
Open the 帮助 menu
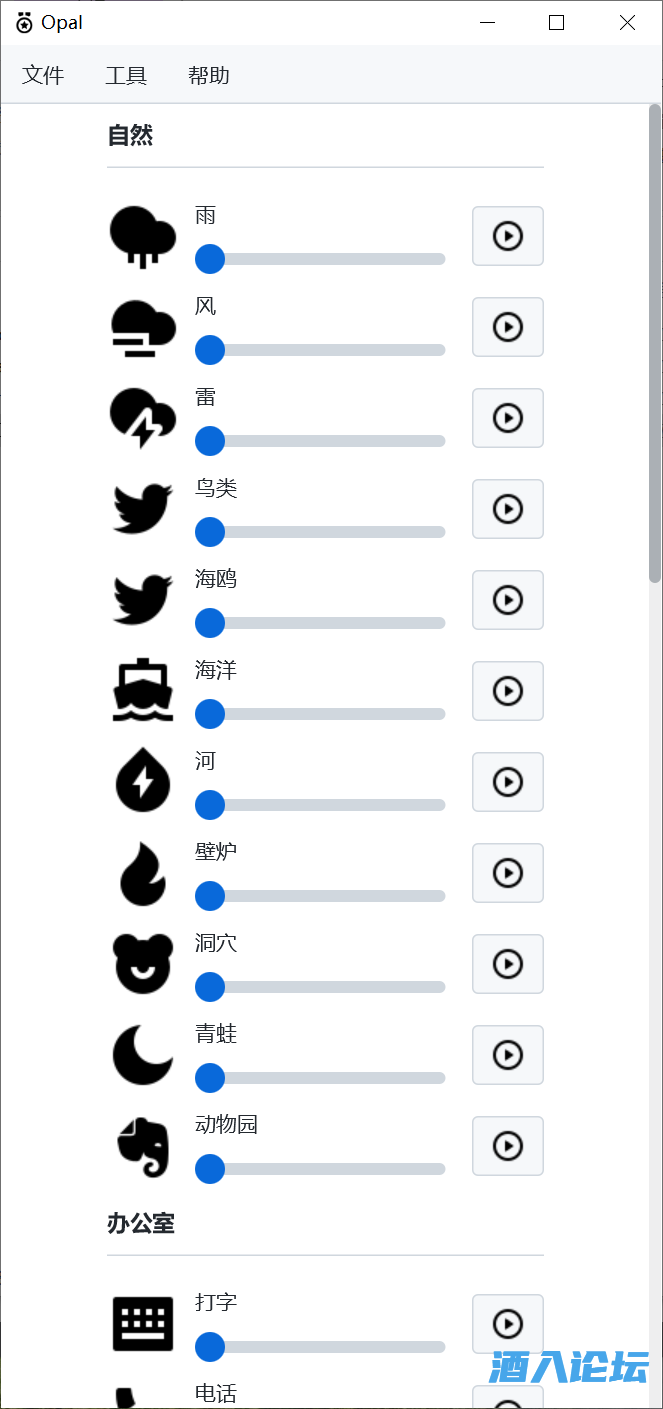tap(209, 75)
